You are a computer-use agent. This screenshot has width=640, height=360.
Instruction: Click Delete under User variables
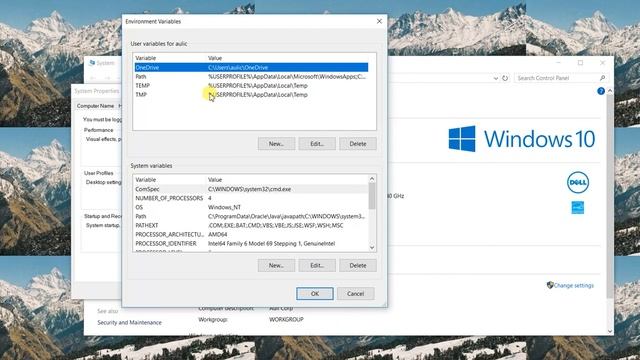click(358, 144)
